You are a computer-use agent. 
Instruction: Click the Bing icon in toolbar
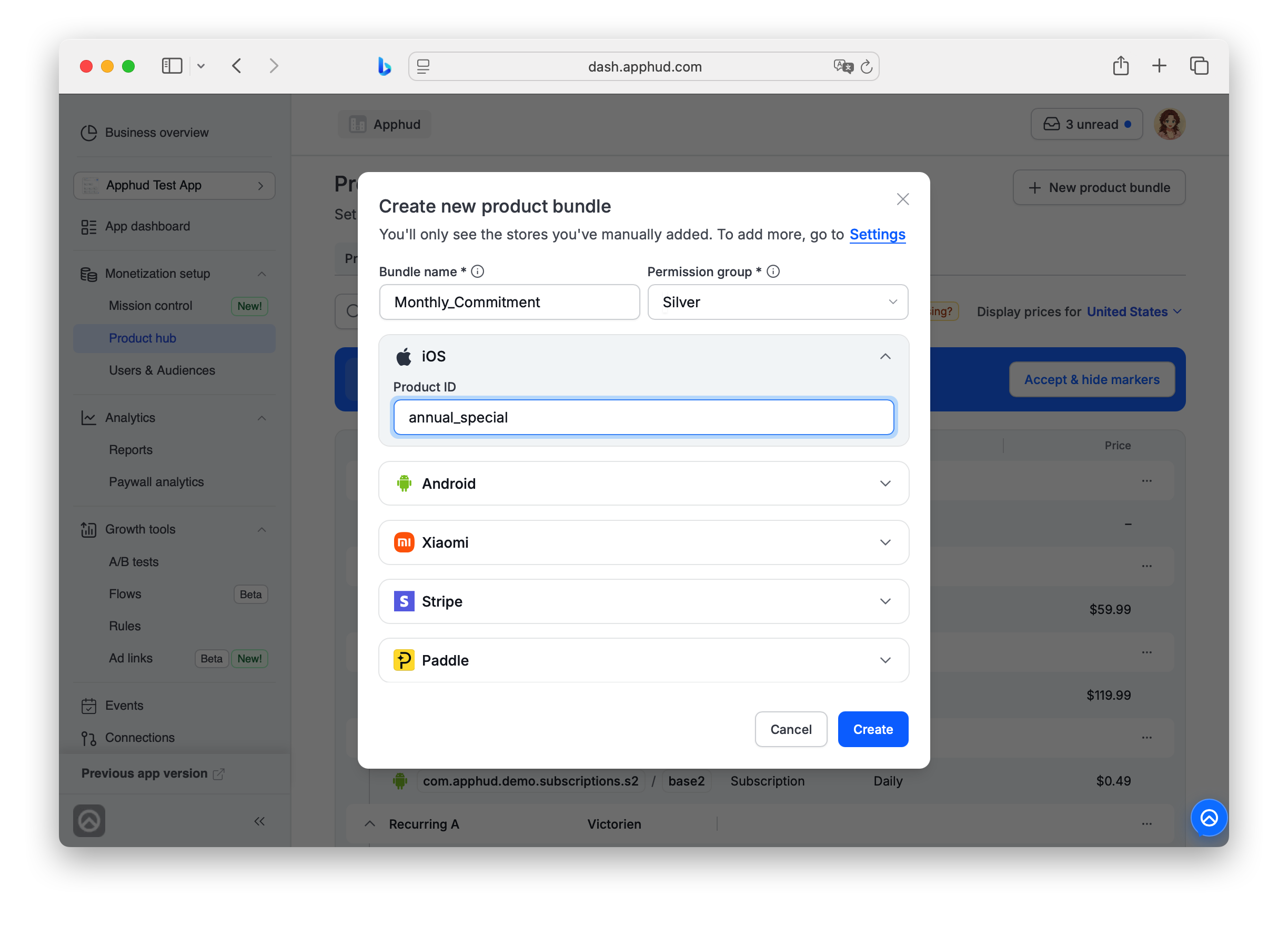pos(385,66)
